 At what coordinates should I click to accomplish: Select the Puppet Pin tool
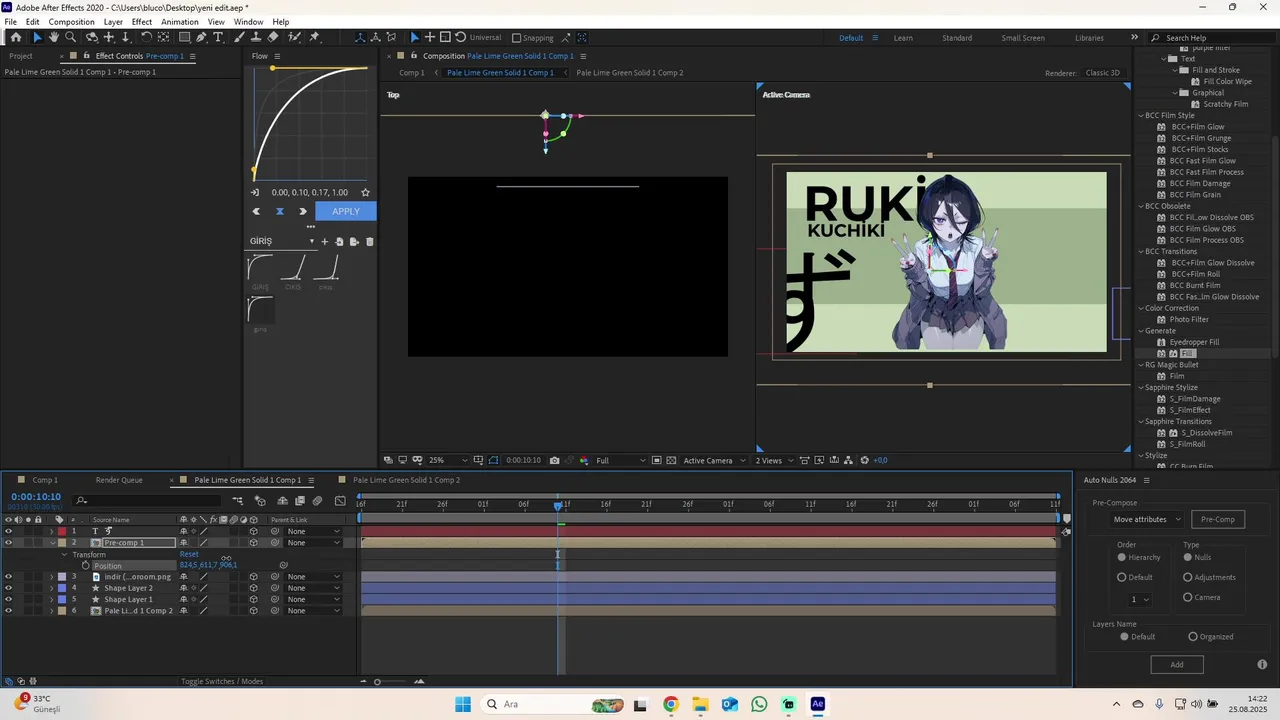(314, 37)
